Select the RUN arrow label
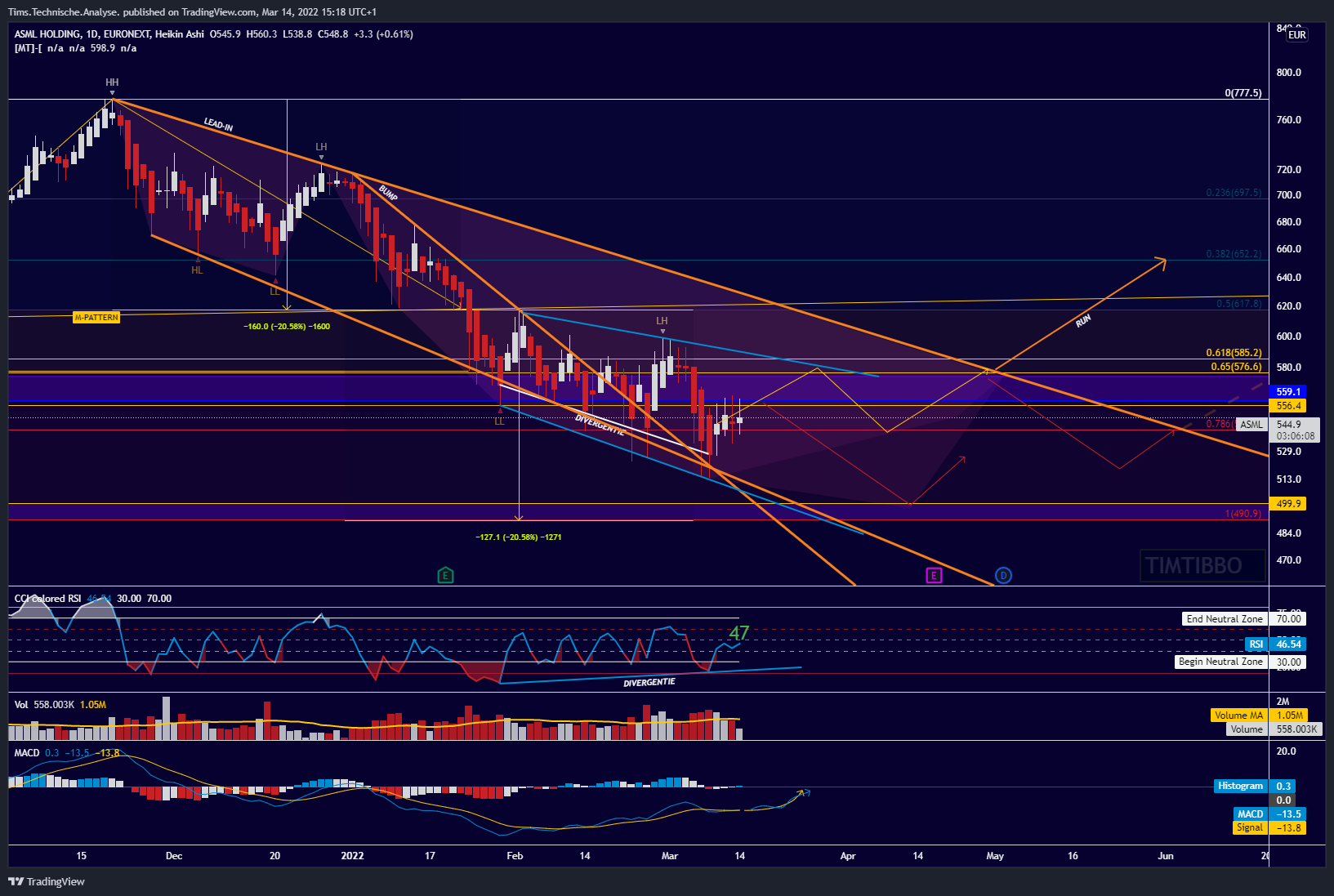 [x=1083, y=321]
